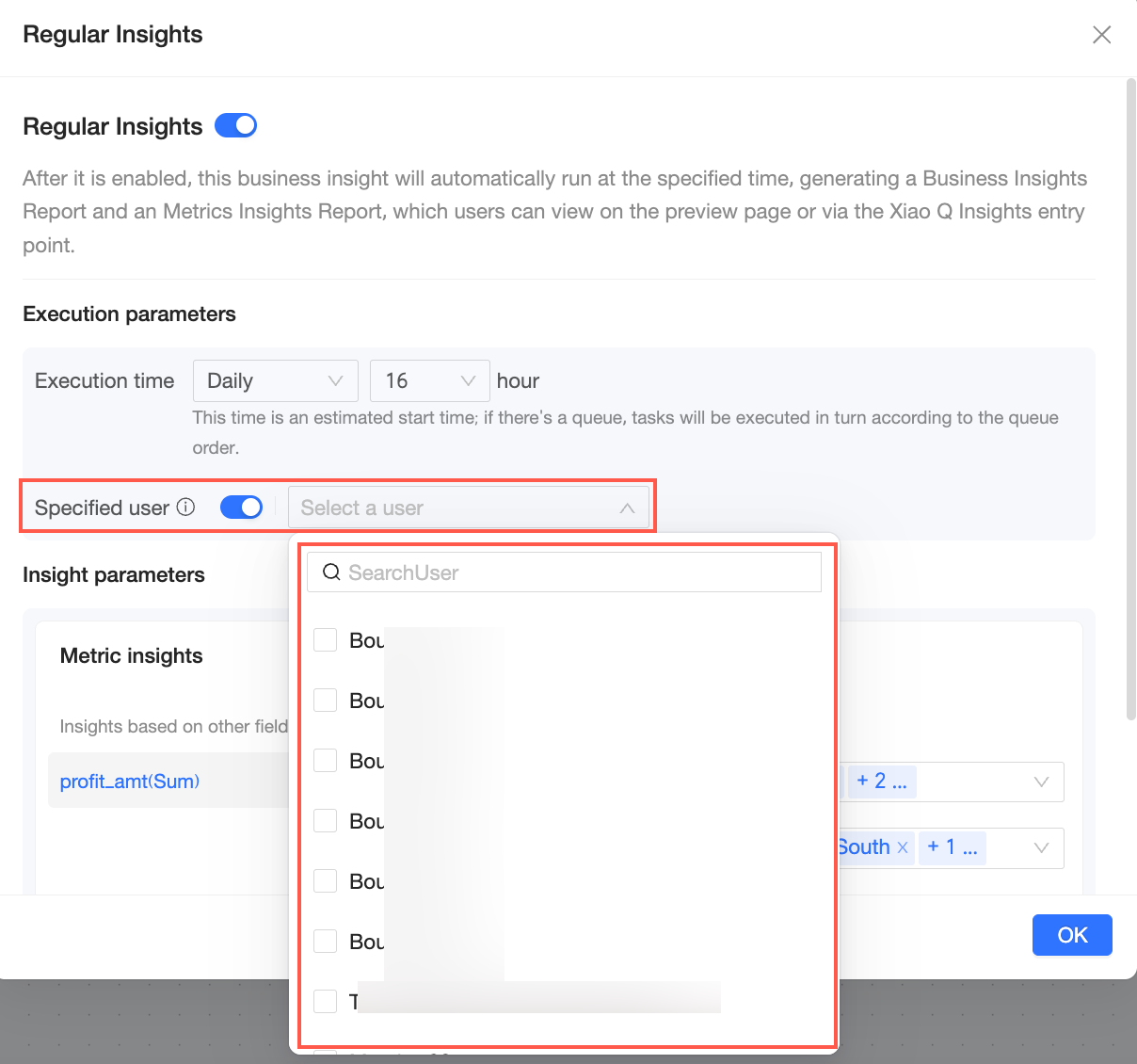Check the sixth user checkbox

[x=326, y=942]
